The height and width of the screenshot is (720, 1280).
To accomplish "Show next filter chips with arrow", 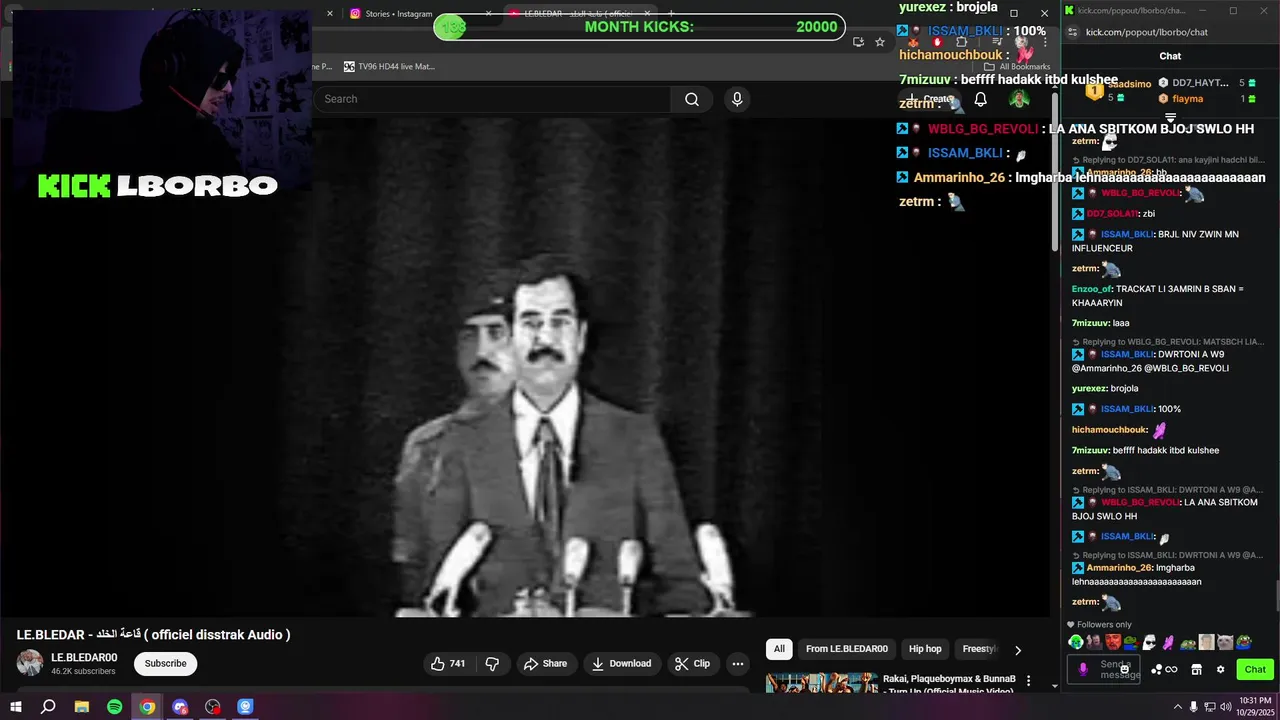I will (1018, 650).
